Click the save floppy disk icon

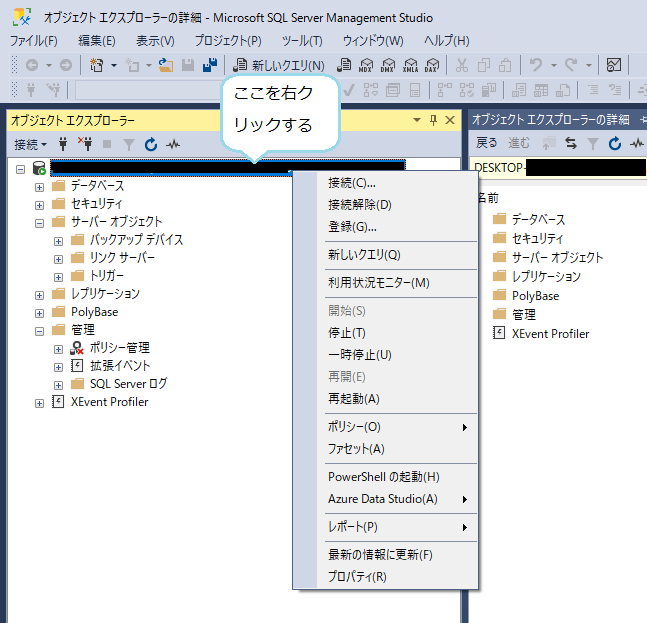188,65
